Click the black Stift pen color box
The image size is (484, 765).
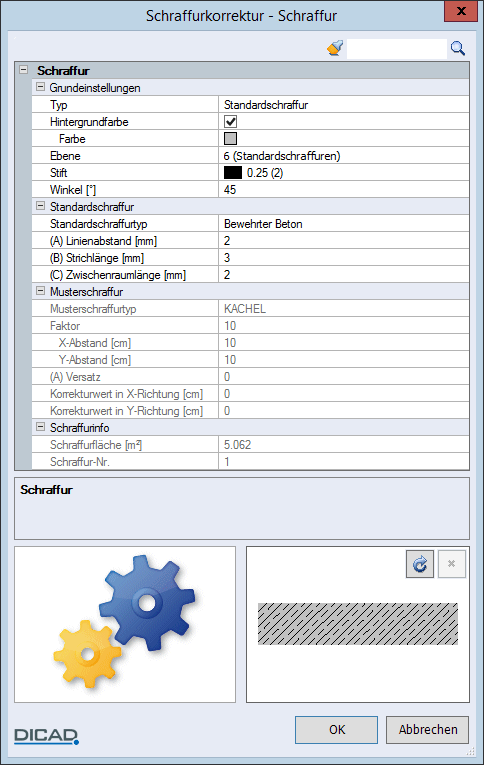pos(233,173)
